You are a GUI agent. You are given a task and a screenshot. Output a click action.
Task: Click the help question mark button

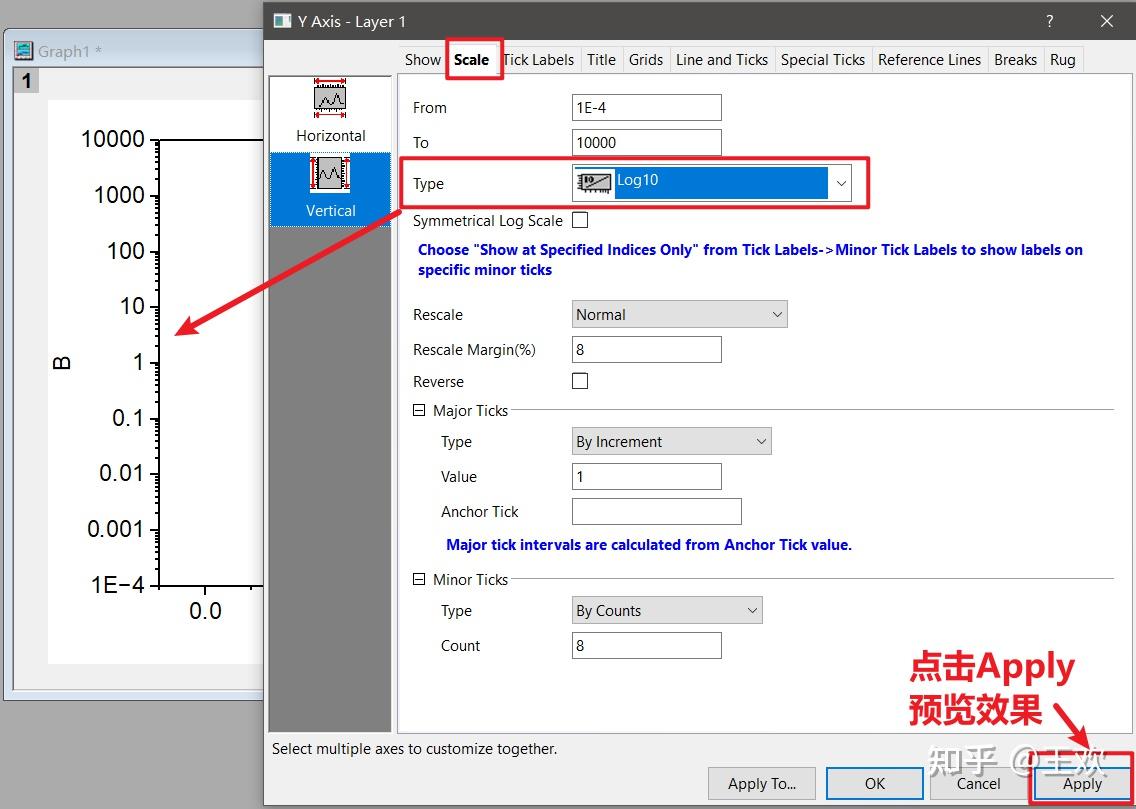click(x=1050, y=21)
